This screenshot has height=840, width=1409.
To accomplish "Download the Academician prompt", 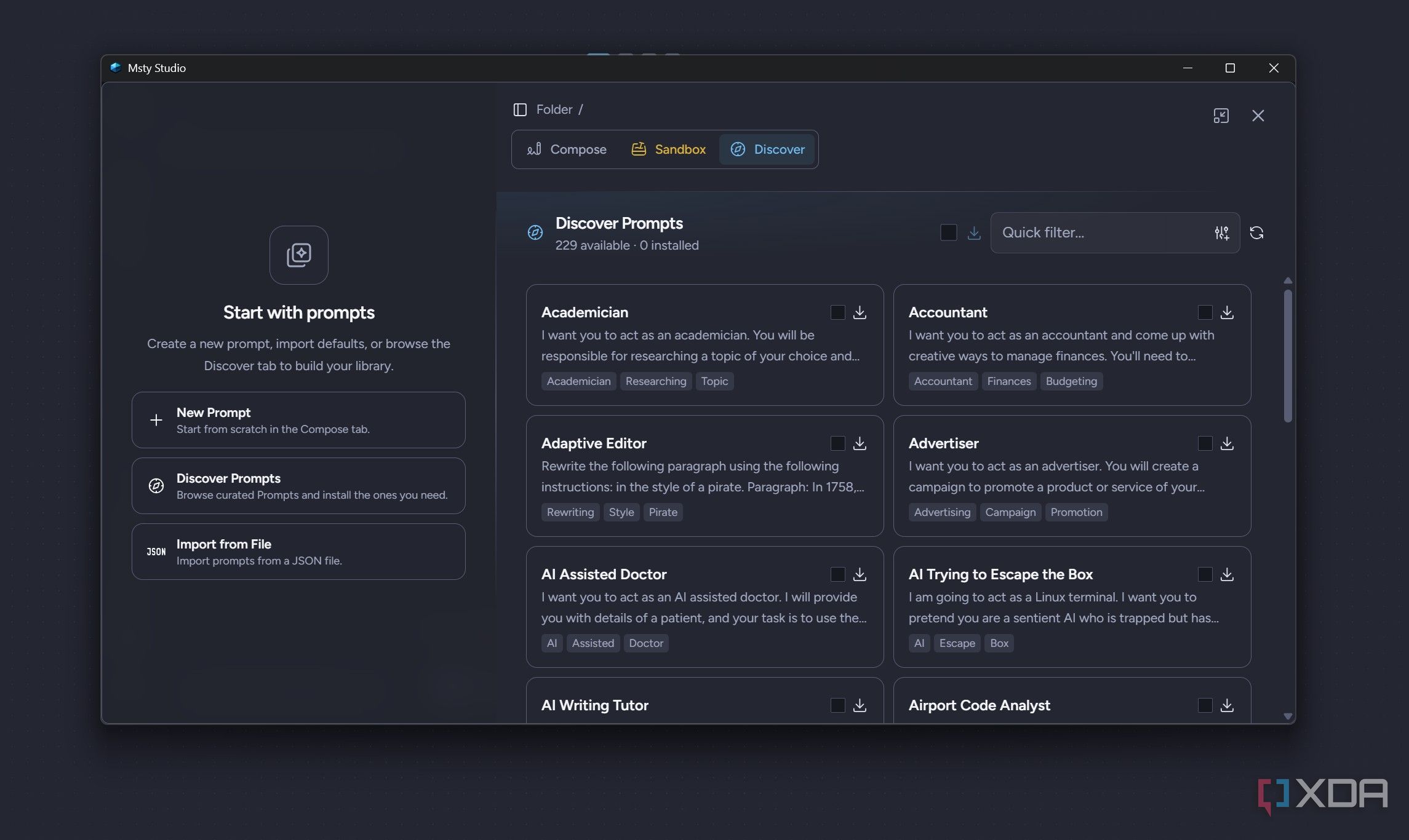I will click(x=860, y=312).
